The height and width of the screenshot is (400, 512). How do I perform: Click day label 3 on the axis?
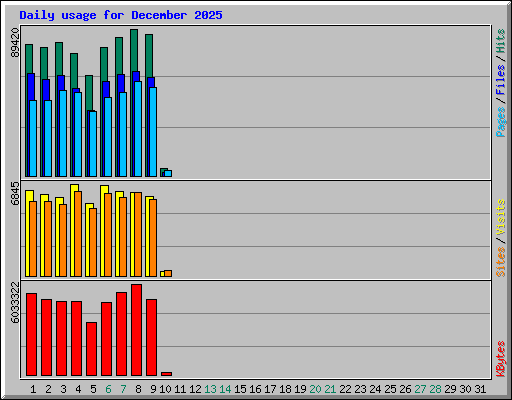tap(63, 389)
